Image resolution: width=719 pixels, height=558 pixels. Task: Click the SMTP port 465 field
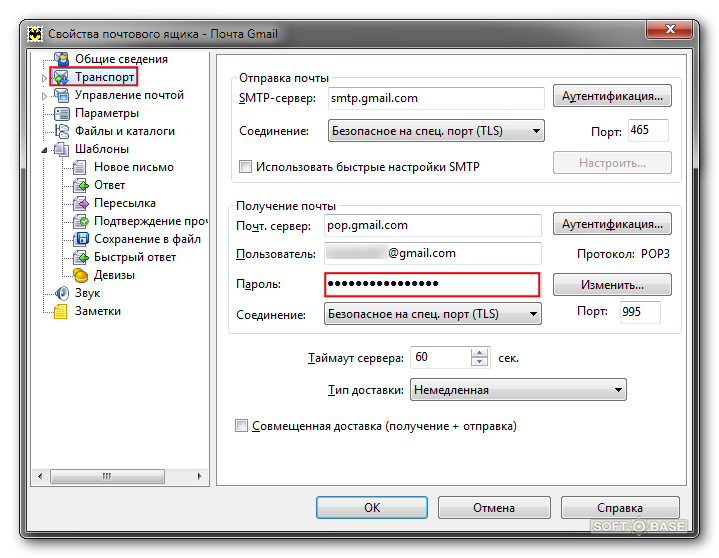click(x=648, y=130)
